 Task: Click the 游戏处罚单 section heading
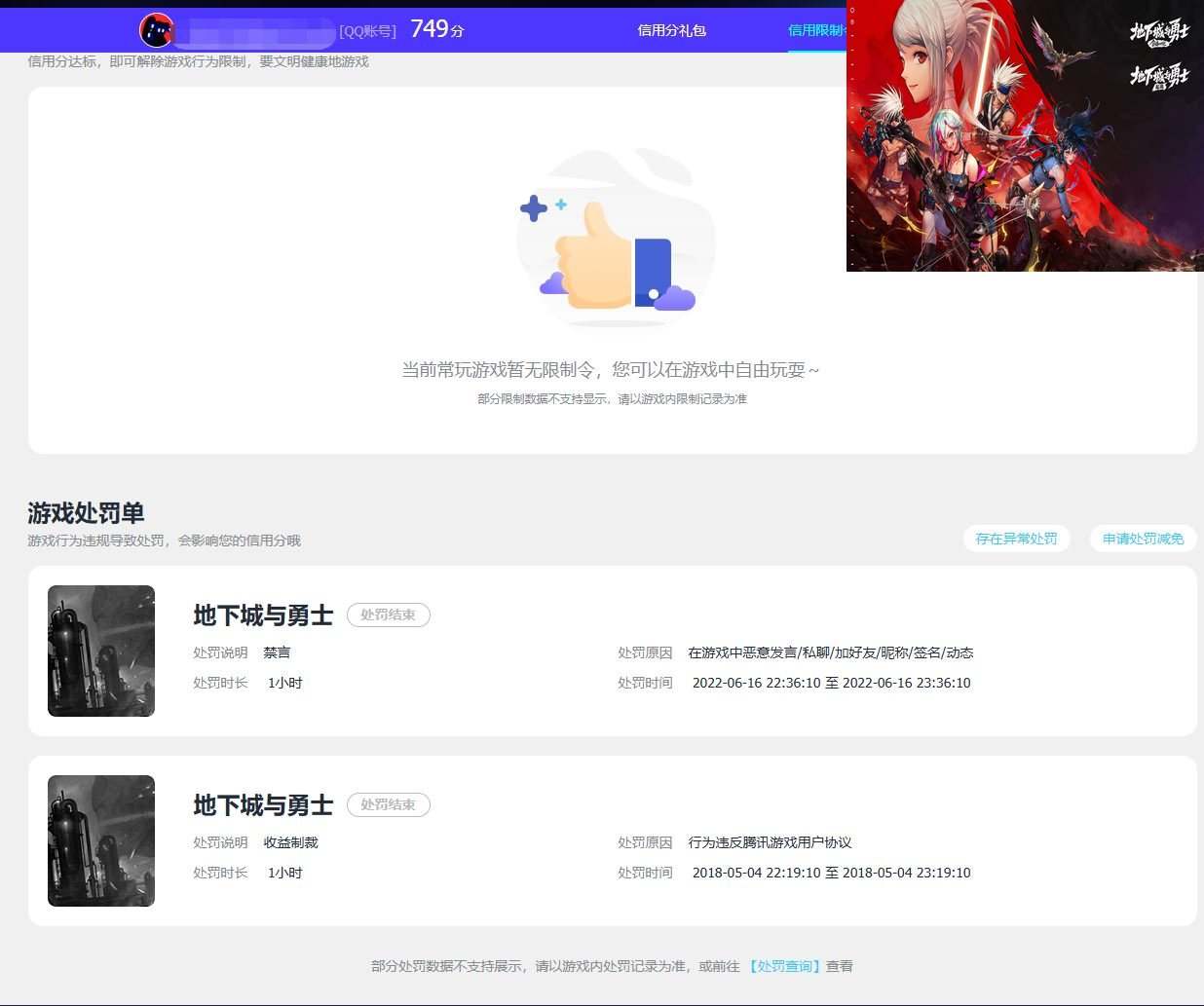(86, 513)
